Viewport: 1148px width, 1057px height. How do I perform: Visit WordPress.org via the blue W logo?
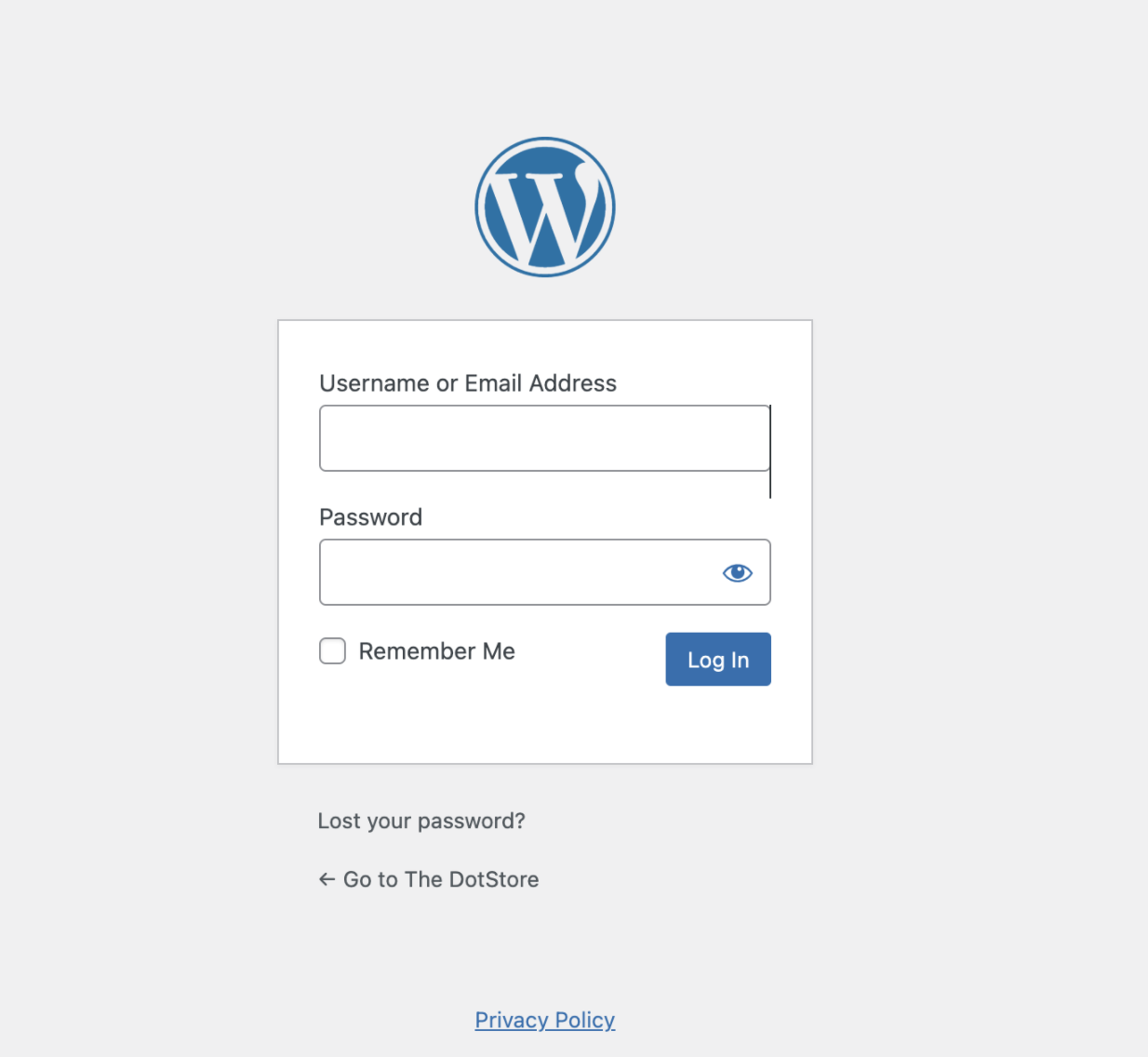545,207
